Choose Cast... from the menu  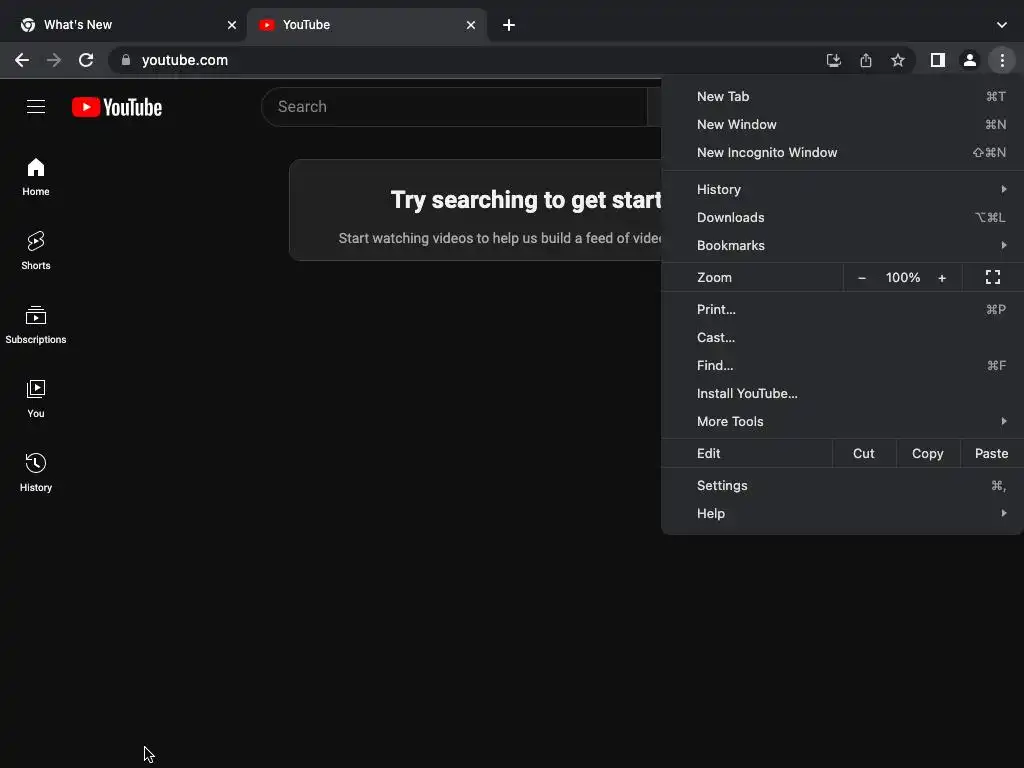[x=842, y=338]
